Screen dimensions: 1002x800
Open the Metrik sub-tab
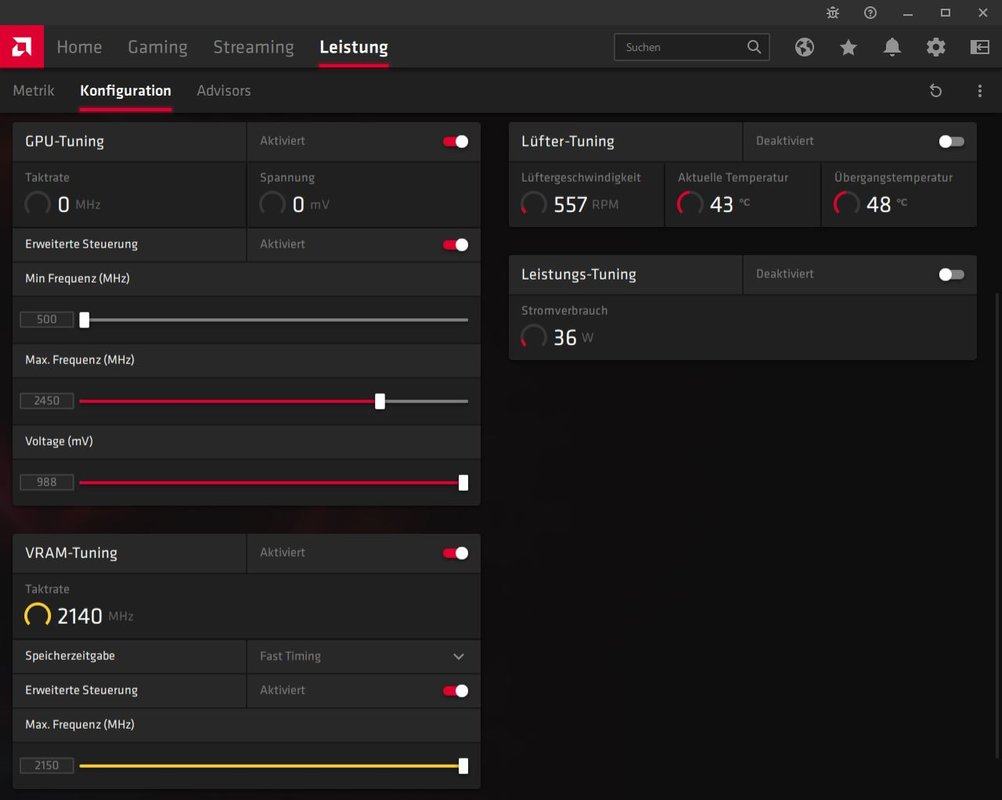(33, 91)
